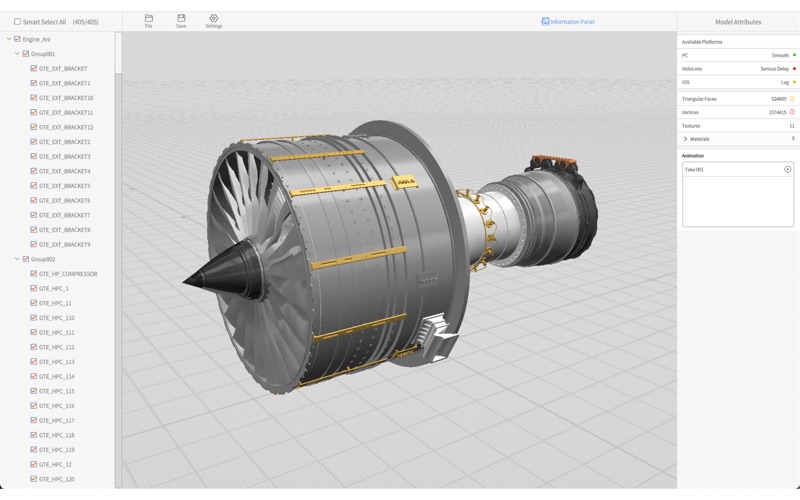The width and height of the screenshot is (800, 500).
Task: Select GTE_HPC_116 tree item
Action: coord(57,406)
